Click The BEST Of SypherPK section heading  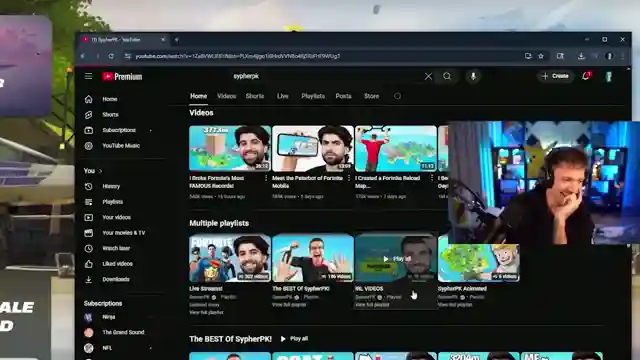(x=231, y=339)
